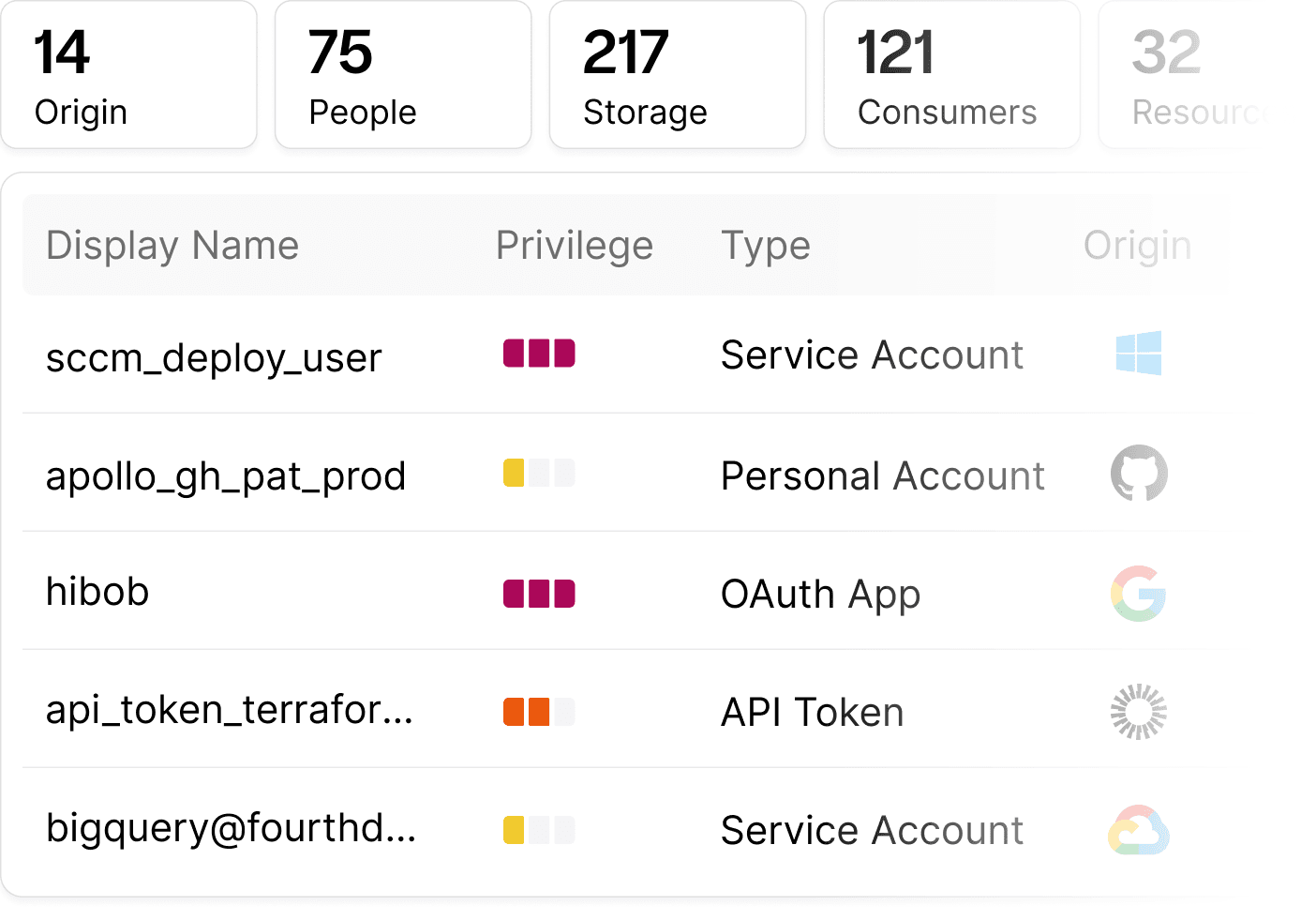Click the Google Cloud origin icon for bigquery
The image size is (1316, 920).
(1139, 831)
